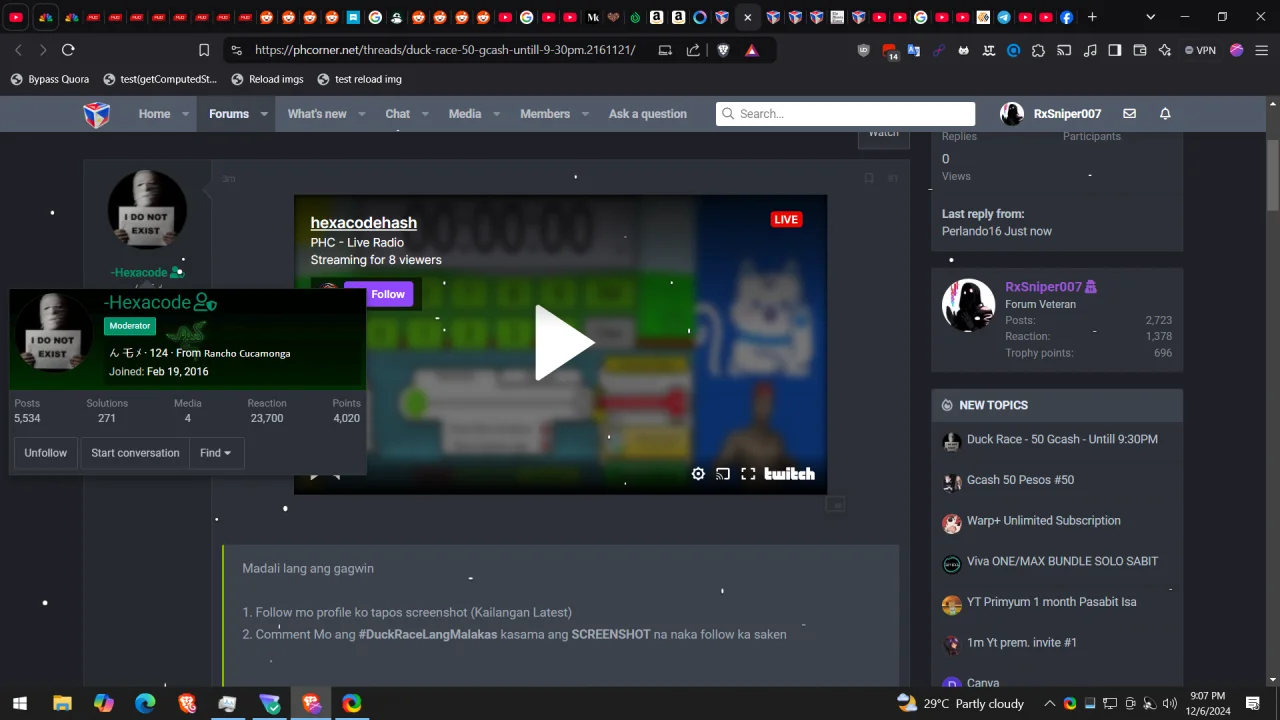Expand the Chat dropdown arrow
This screenshot has width=1280, height=720.
coord(425,114)
